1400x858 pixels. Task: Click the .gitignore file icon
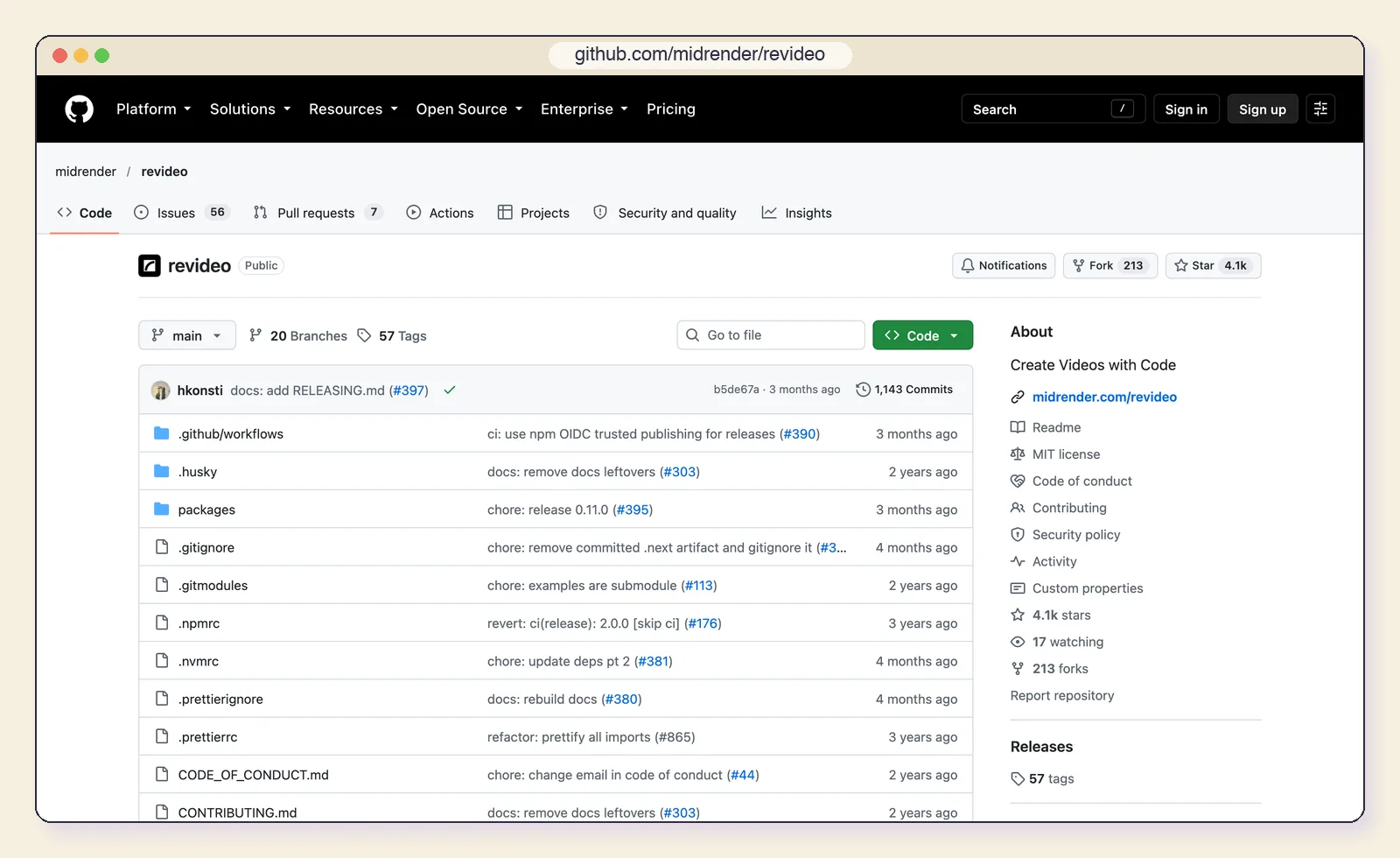pyautogui.click(x=162, y=547)
